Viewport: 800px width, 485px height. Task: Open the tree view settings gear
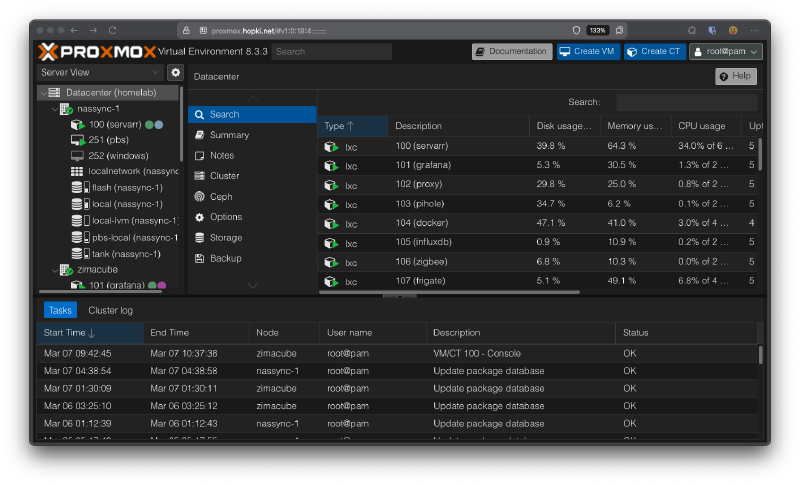pyautogui.click(x=175, y=73)
